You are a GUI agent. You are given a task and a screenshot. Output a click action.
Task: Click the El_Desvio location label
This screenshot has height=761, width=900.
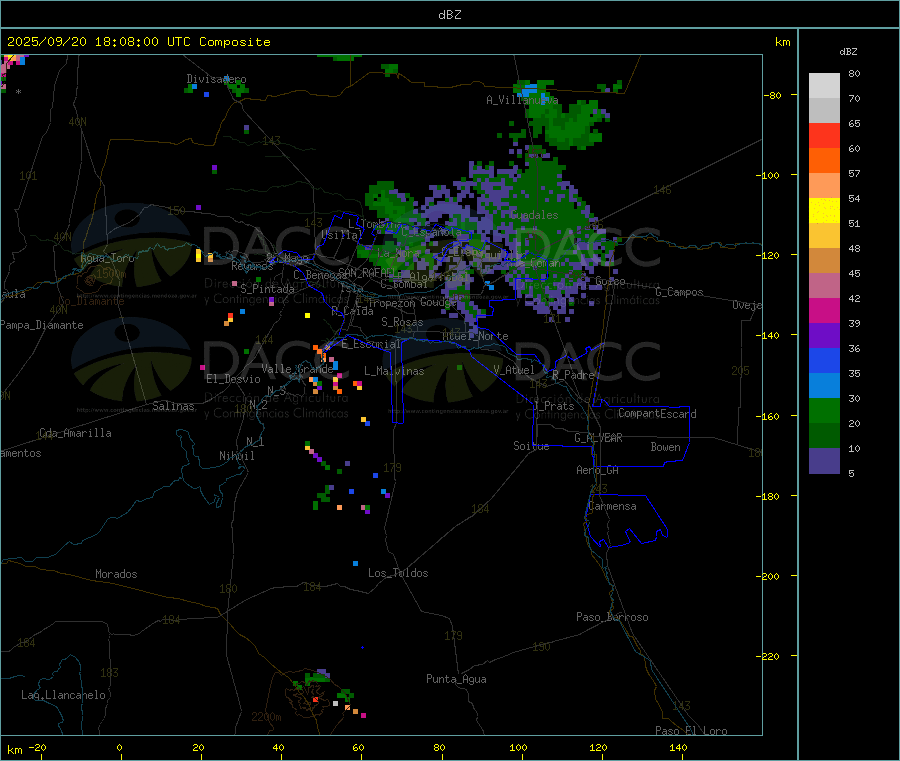[x=233, y=379]
